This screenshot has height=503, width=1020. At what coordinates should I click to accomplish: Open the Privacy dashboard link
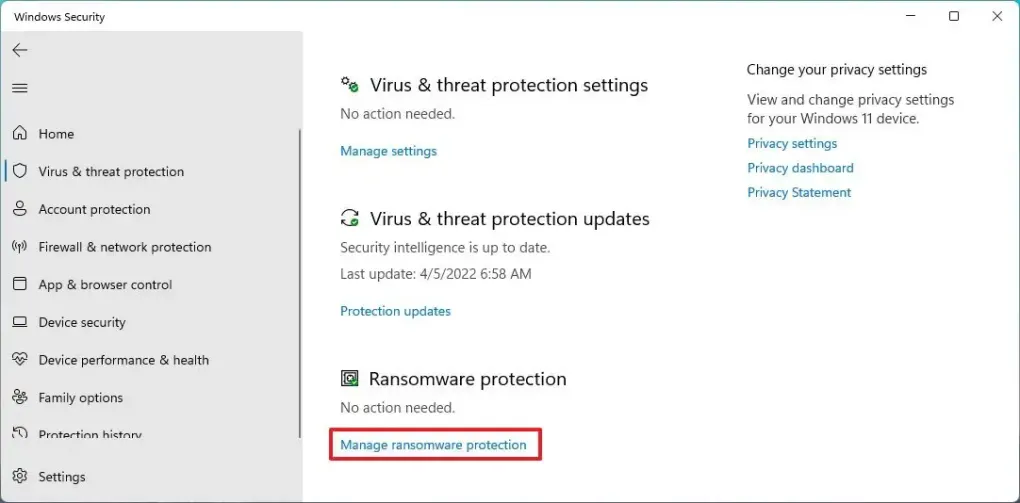click(x=800, y=168)
